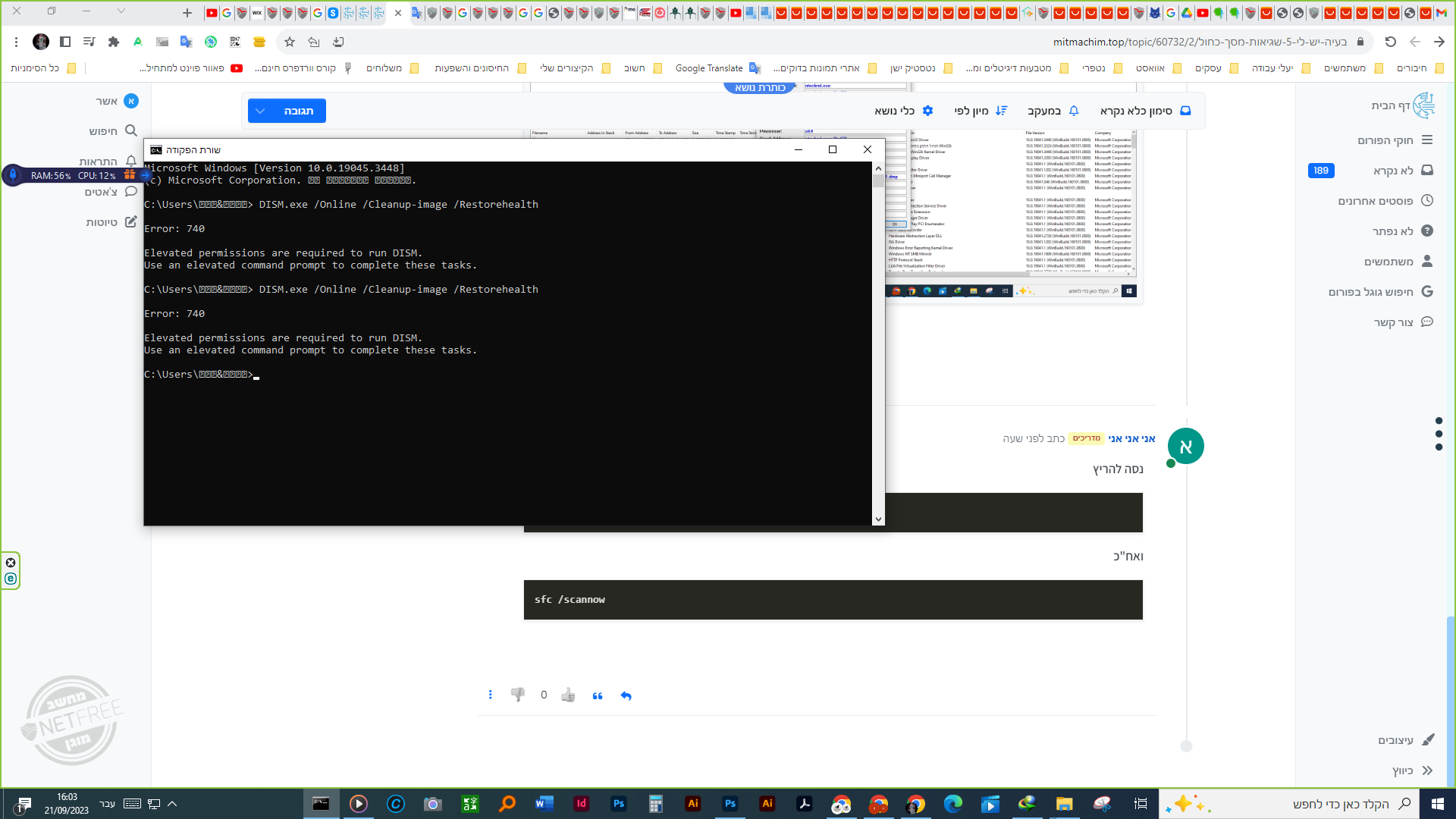Open the sort by menu (מיון לפי)
The image size is (1456, 819).
(x=981, y=111)
